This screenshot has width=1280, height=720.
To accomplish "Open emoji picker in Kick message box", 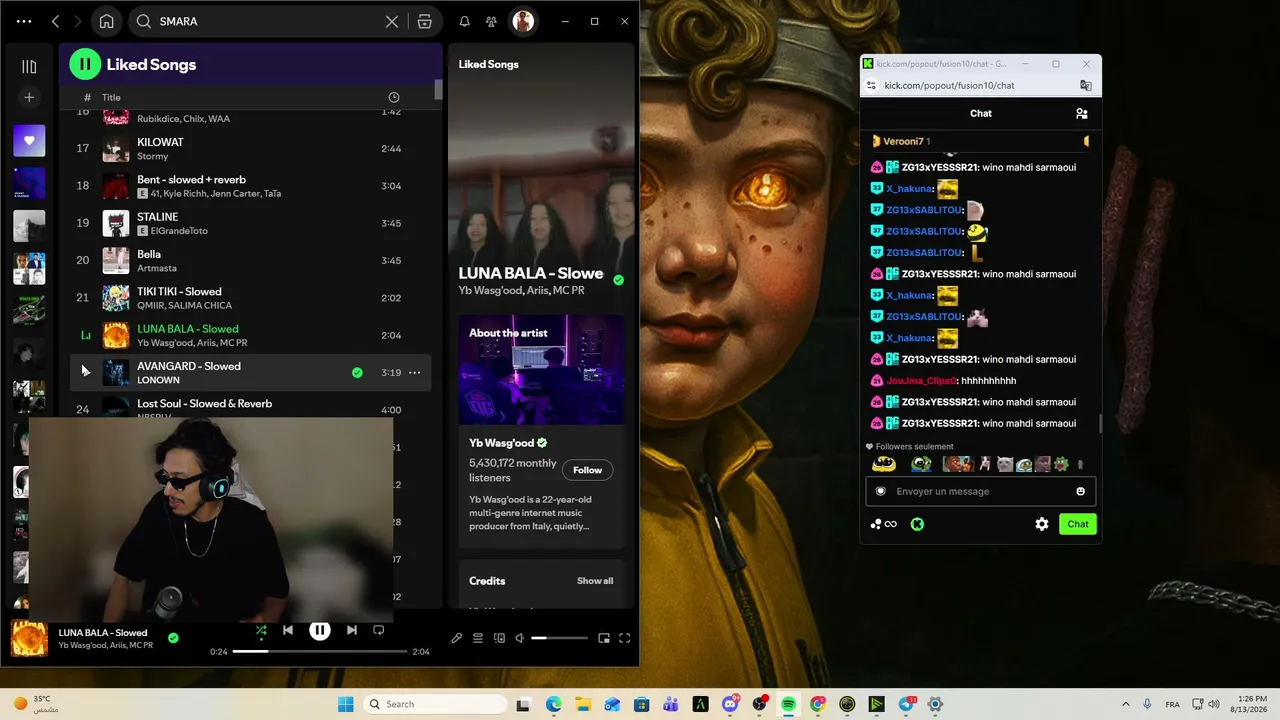I will [1080, 491].
